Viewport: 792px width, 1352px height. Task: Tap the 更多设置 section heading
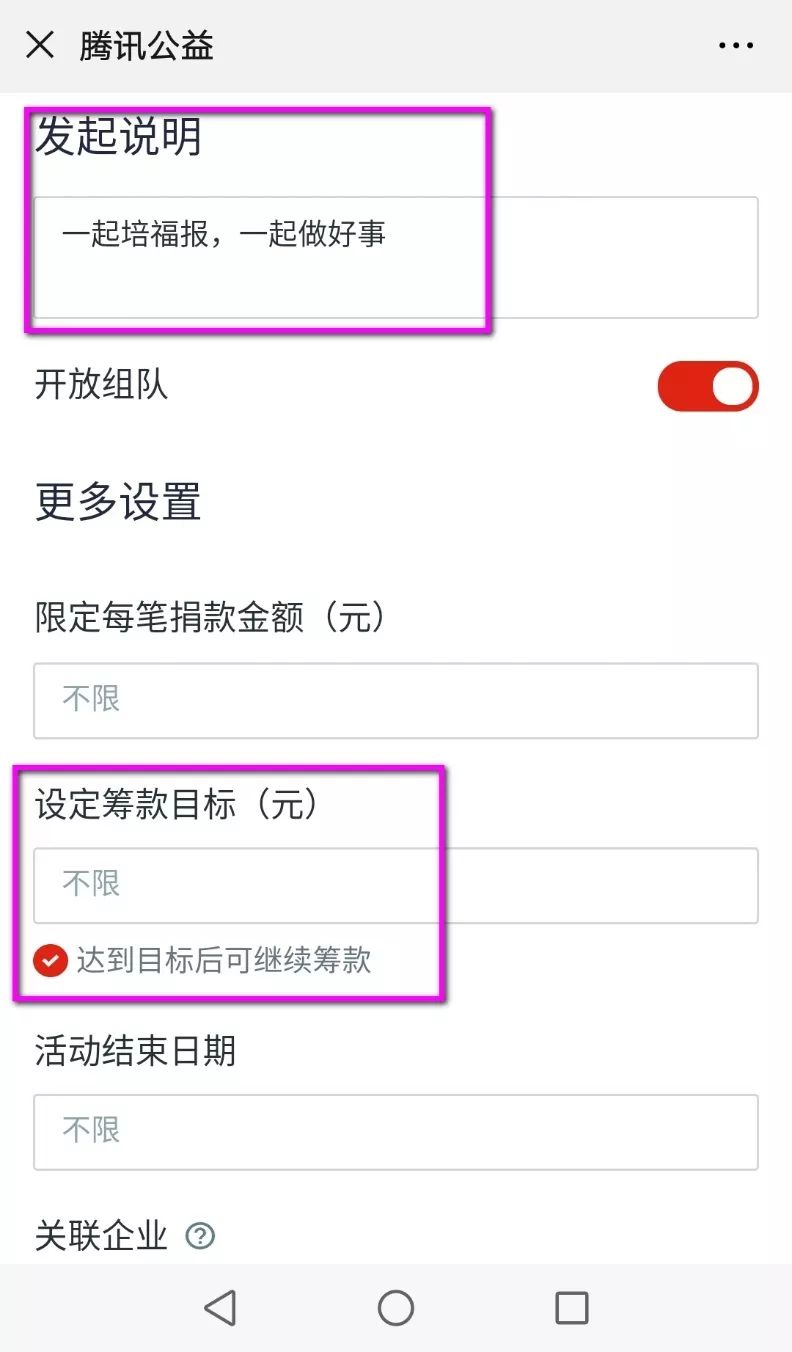pos(118,501)
